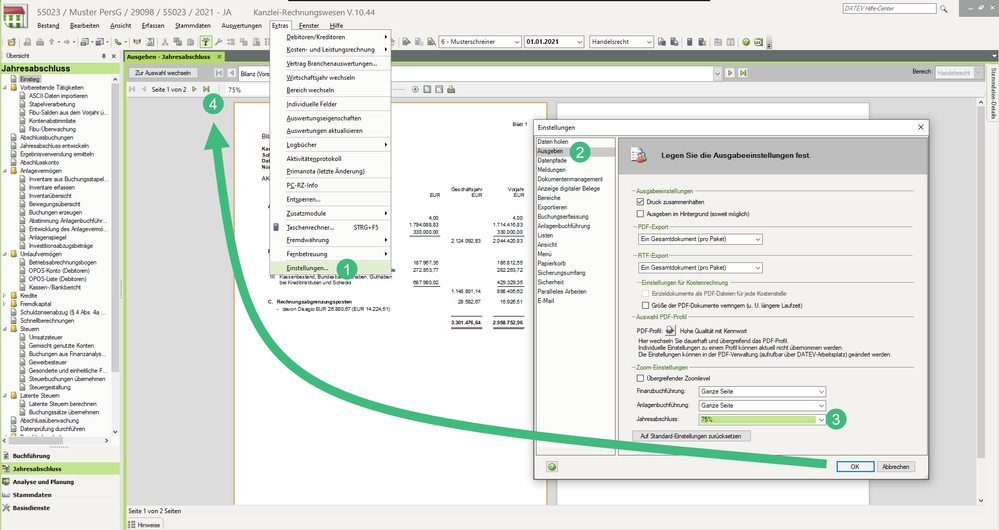Screen dimensions: 999x530
Task: Click the Auswertungen menu
Action: 241,25
